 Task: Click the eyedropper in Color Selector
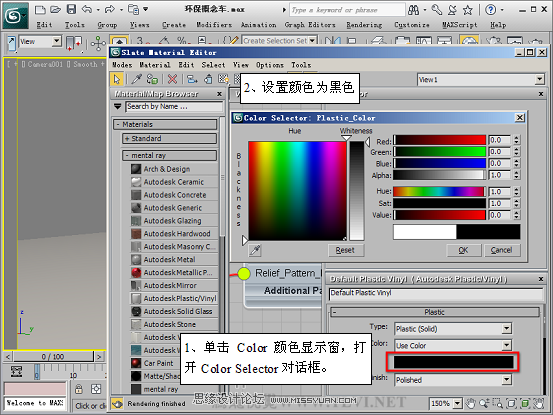click(255, 250)
